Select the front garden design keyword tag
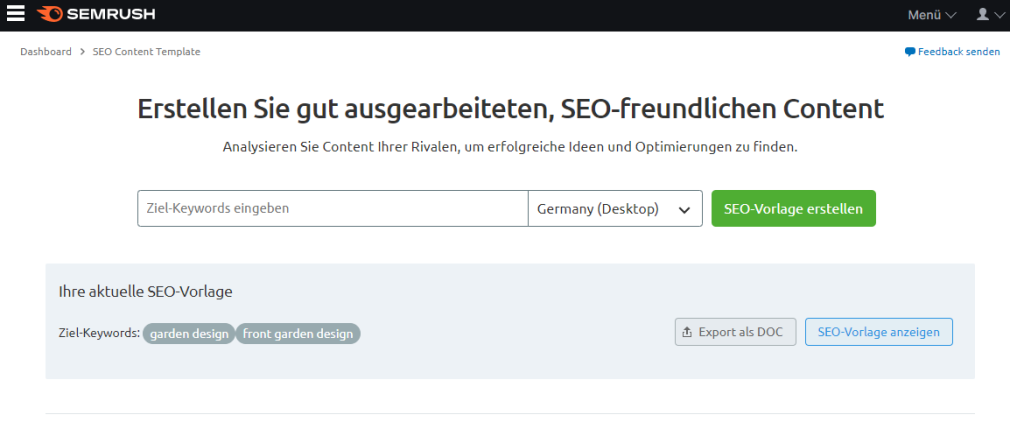Image resolution: width=1010 pixels, height=443 pixels. (298, 334)
